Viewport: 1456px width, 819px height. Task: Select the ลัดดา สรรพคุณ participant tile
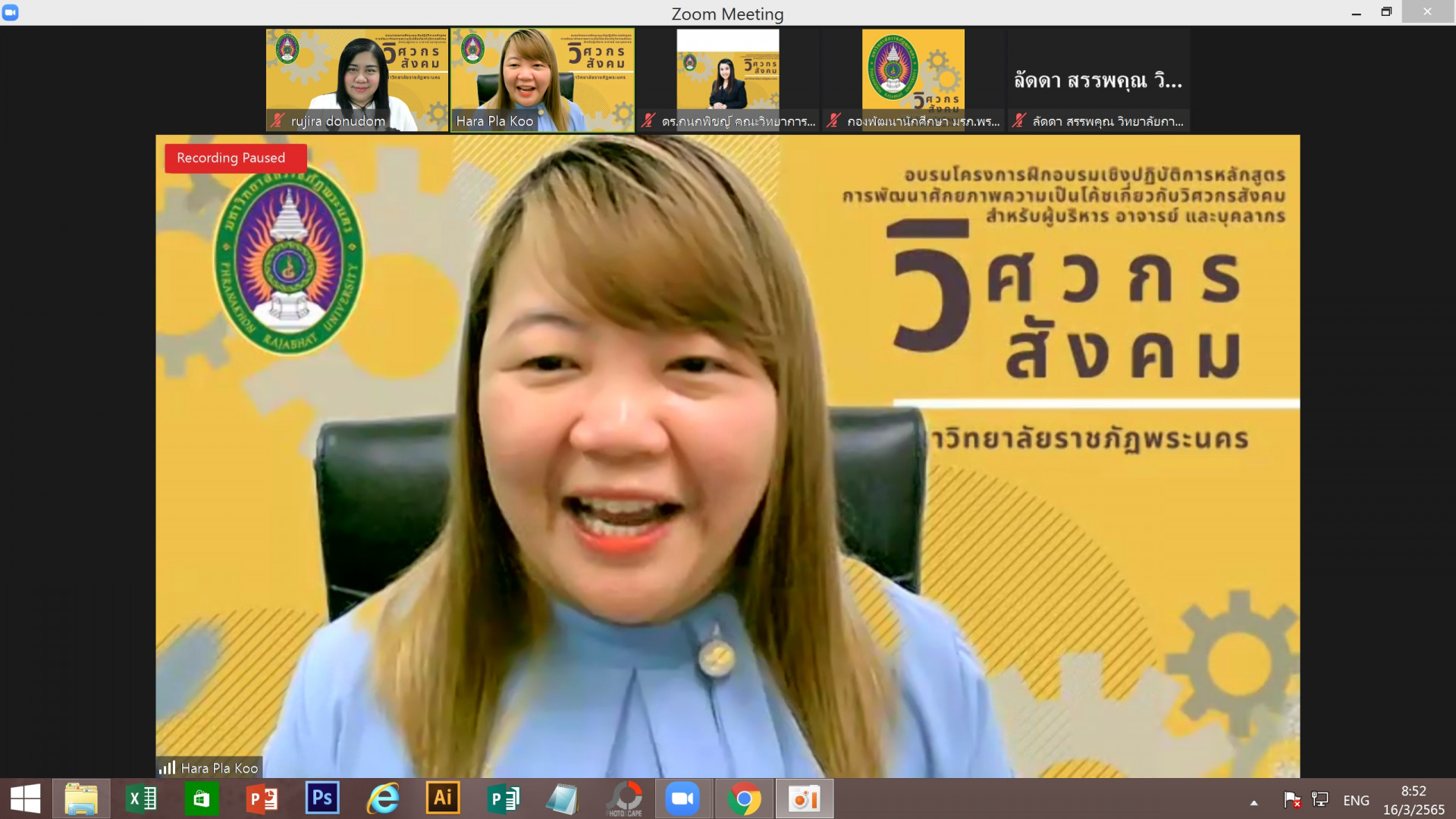1099,80
